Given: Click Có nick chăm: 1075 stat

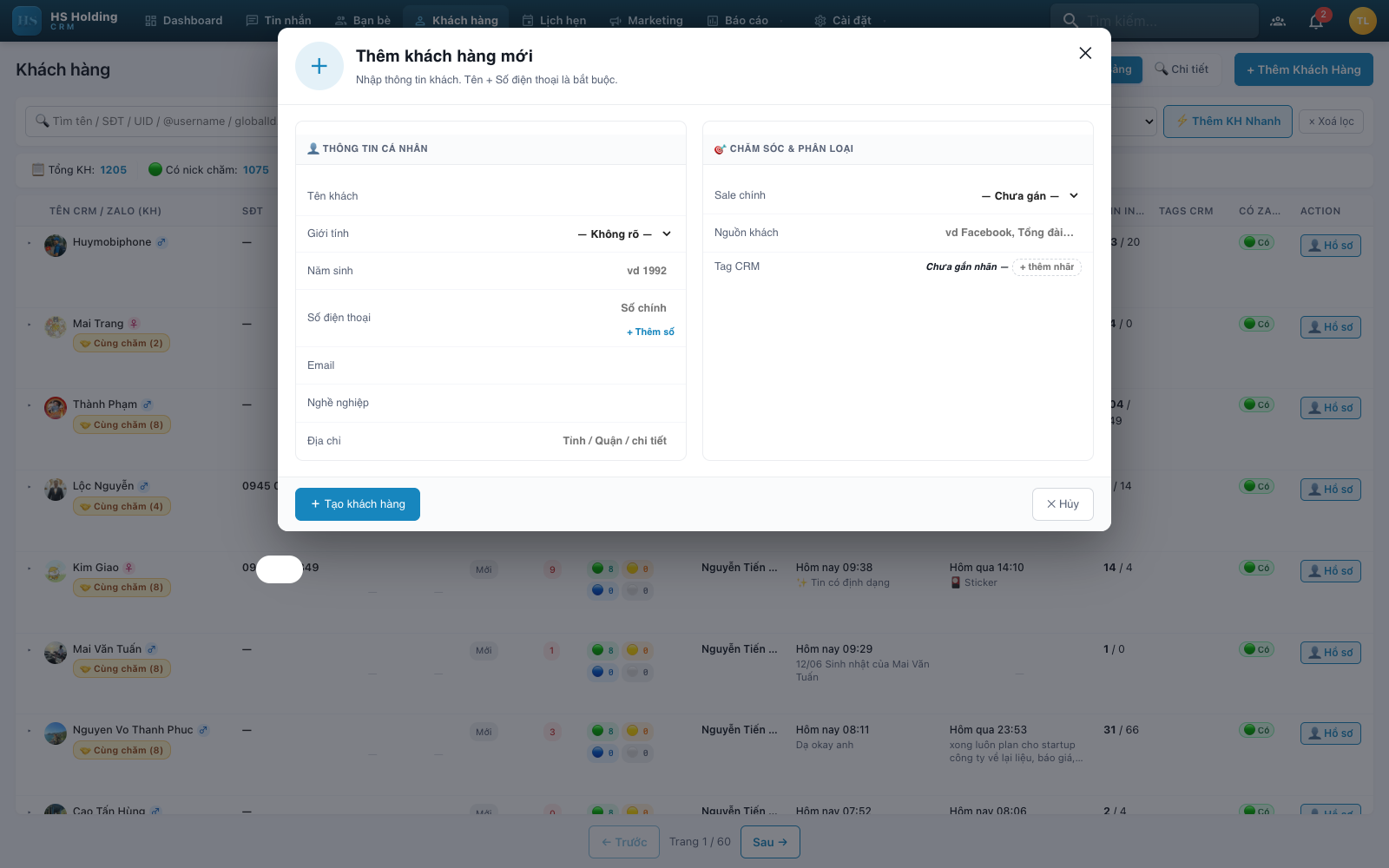Looking at the screenshot, I should click(208, 170).
